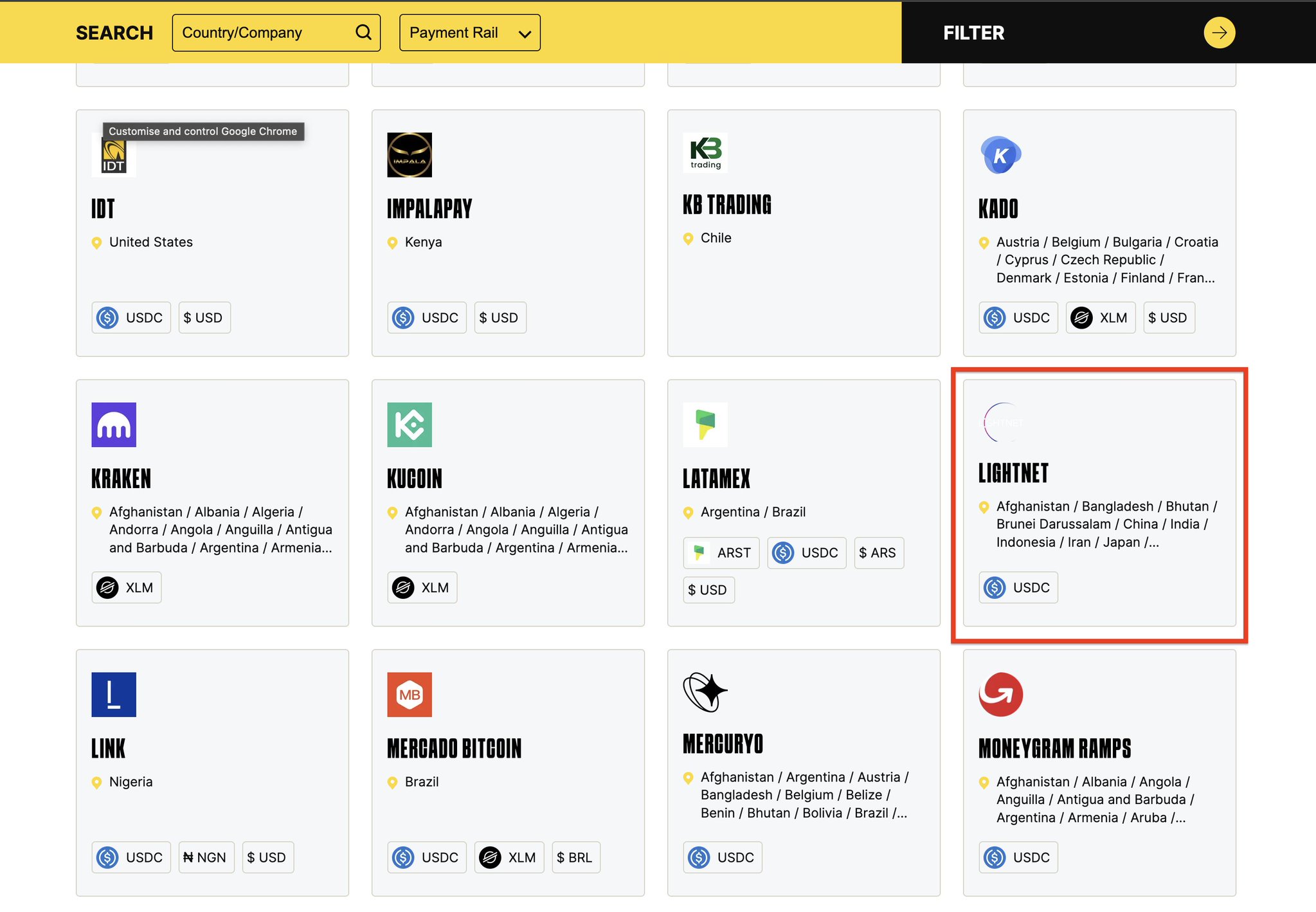
Task: Click BRL tag on Mercado Bitcoin card
Action: [x=574, y=857]
